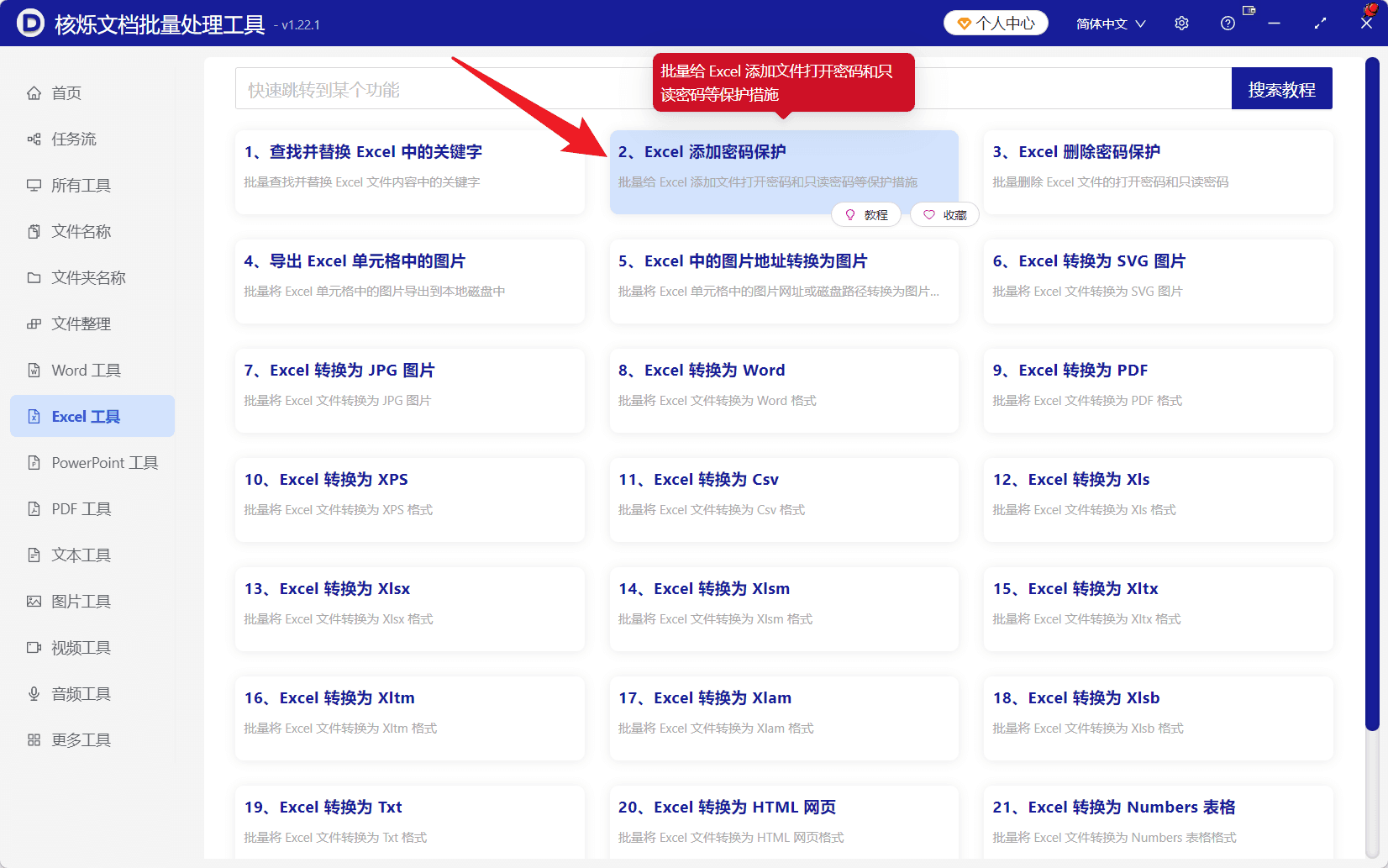Open Excel 转换为 Xls tool
The width and height of the screenshot is (1388, 868).
1159,500
